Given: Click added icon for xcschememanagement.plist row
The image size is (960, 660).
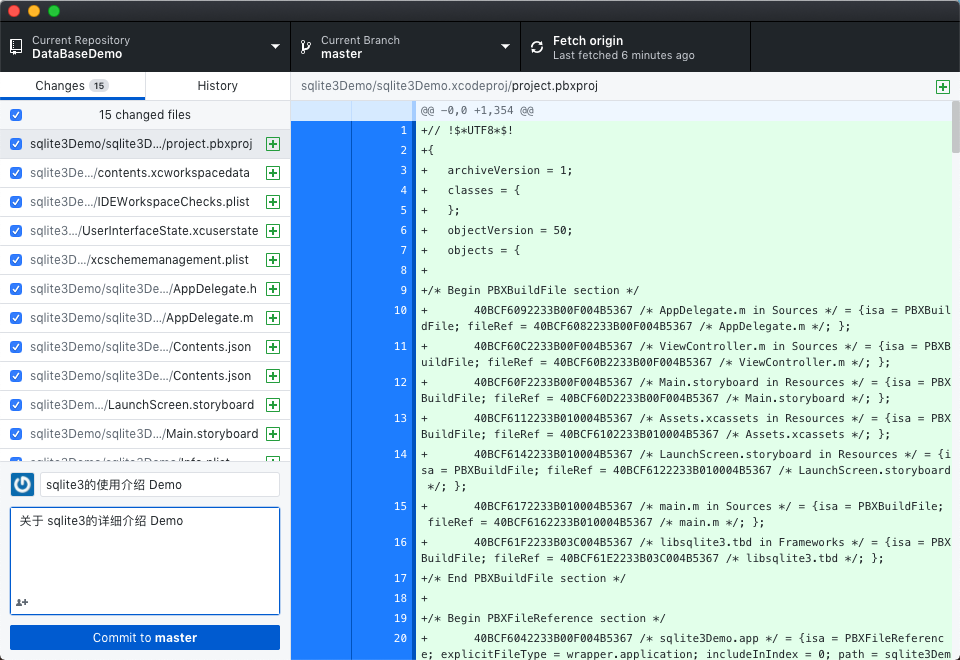Looking at the screenshot, I should pyautogui.click(x=273, y=260).
